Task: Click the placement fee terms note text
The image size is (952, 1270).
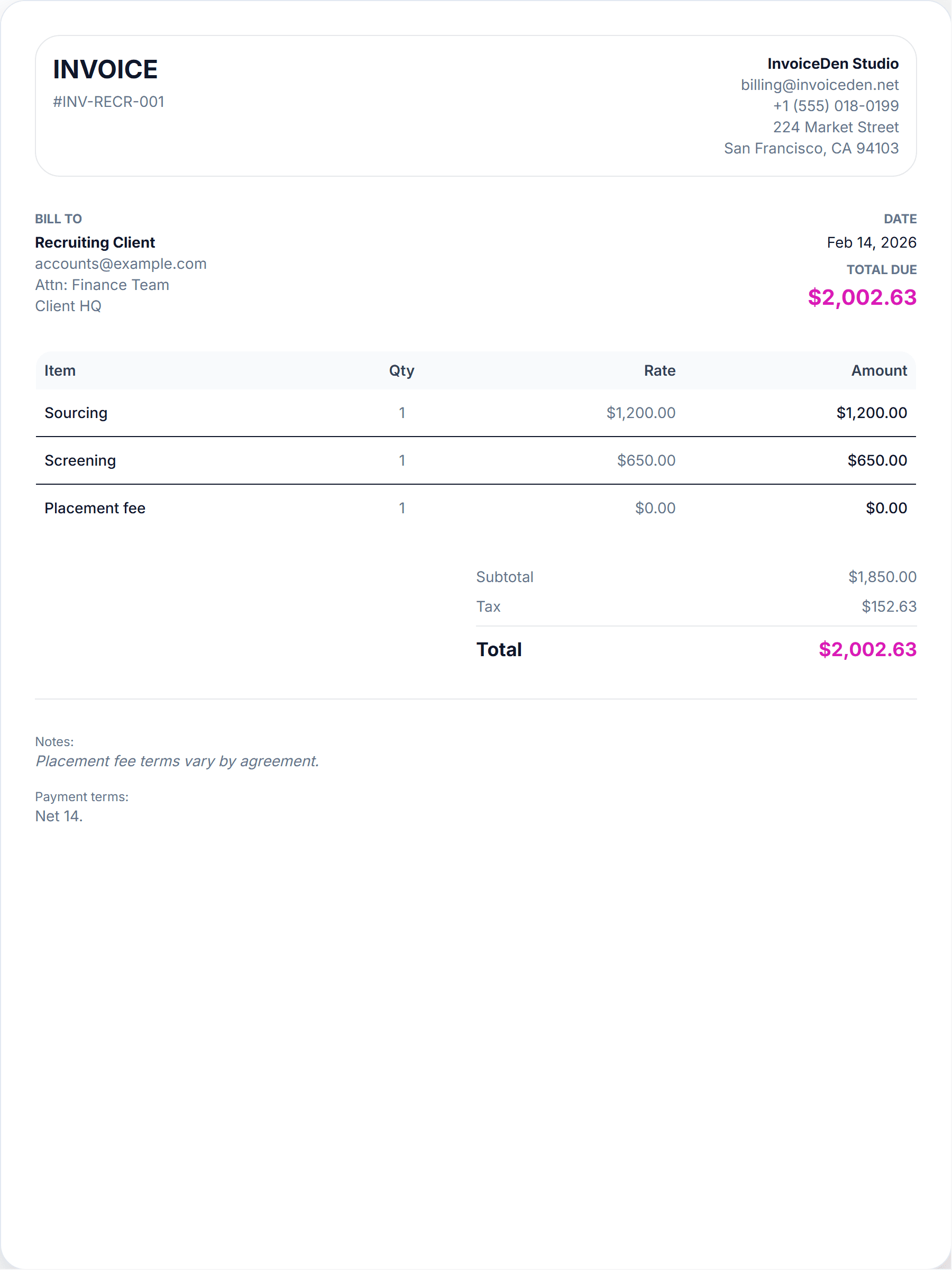Action: [x=177, y=761]
